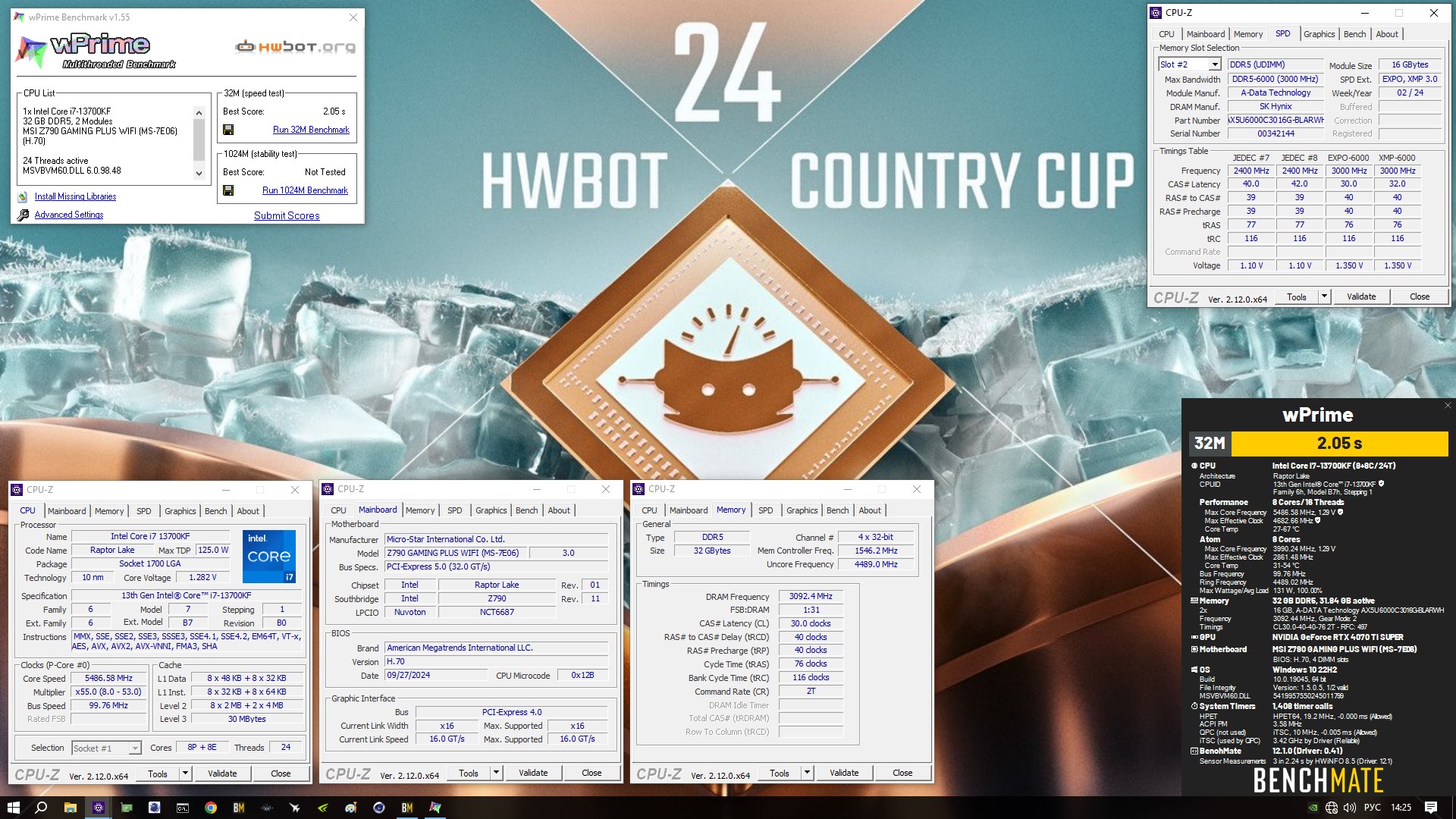
Task: Click the HWBOT.org logo in wPrime
Action: (295, 47)
